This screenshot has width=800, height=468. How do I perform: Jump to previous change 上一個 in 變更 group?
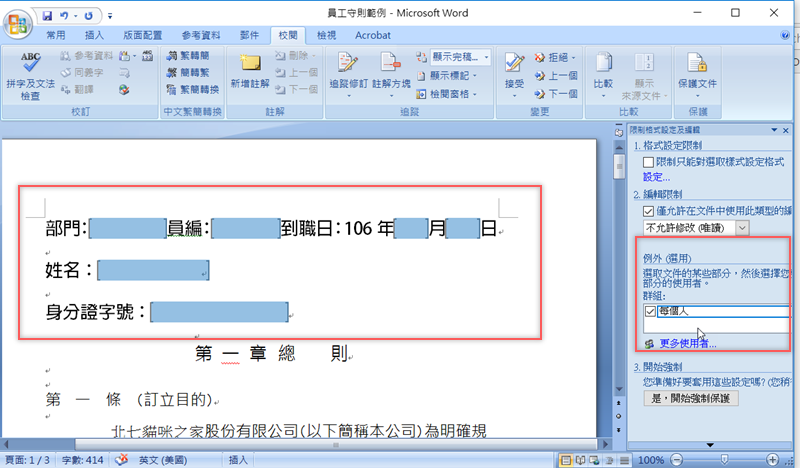click(x=556, y=76)
